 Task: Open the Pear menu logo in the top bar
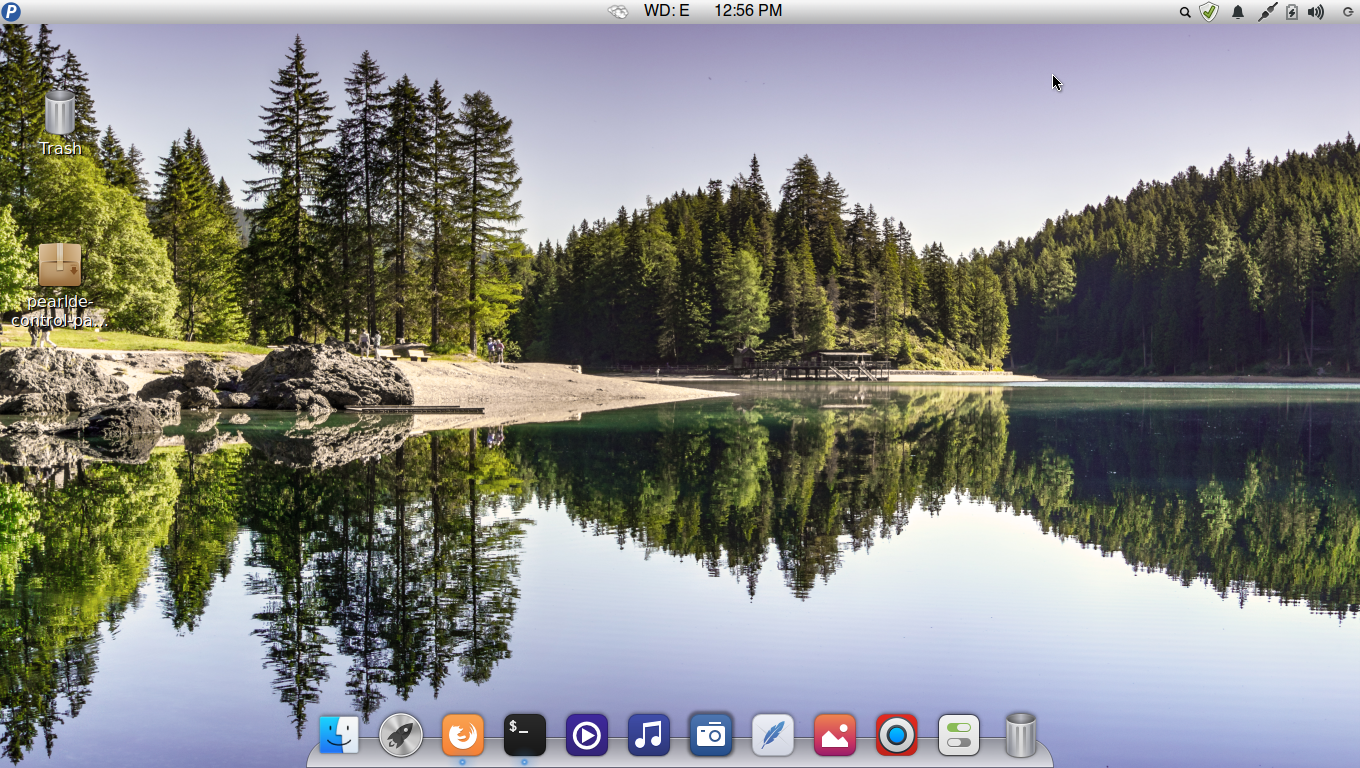point(11,11)
